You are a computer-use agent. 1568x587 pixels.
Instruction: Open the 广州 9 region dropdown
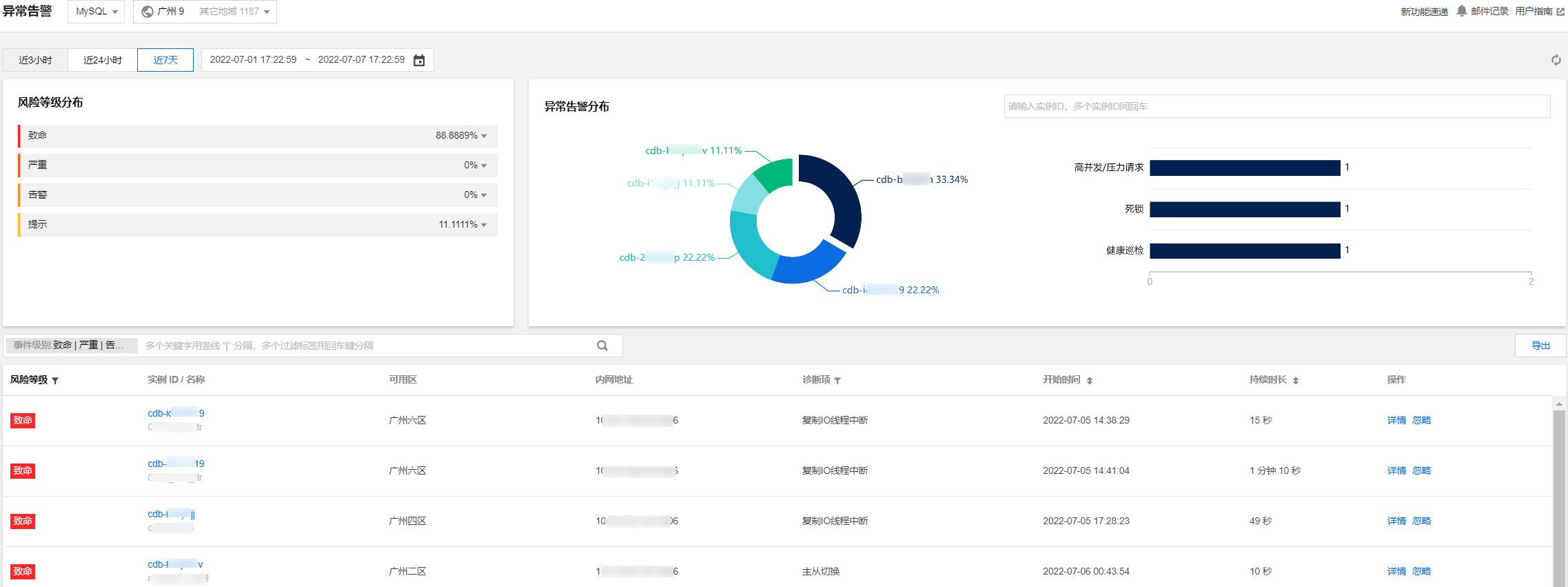pos(205,12)
